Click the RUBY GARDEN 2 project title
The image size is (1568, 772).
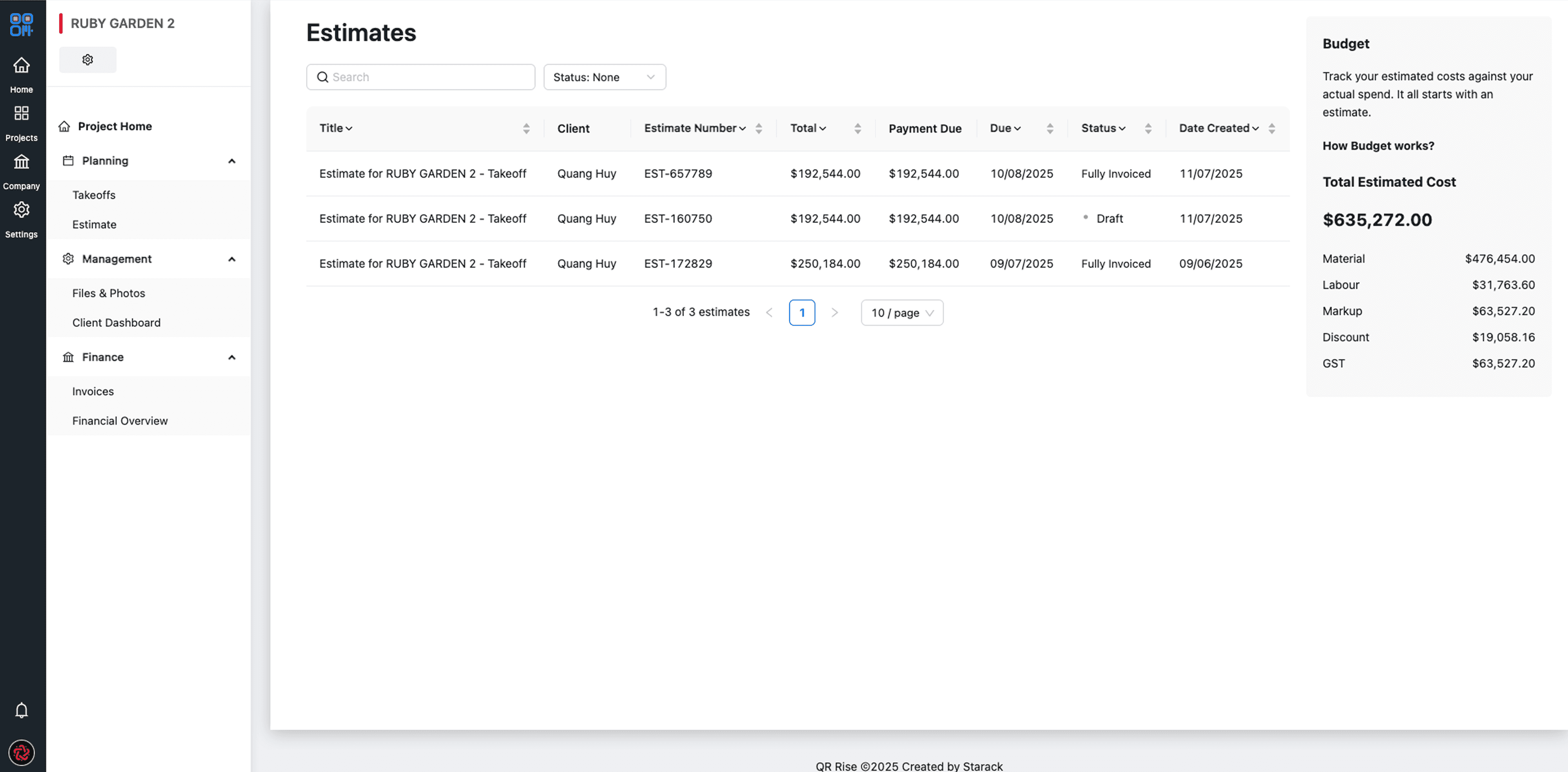point(122,23)
